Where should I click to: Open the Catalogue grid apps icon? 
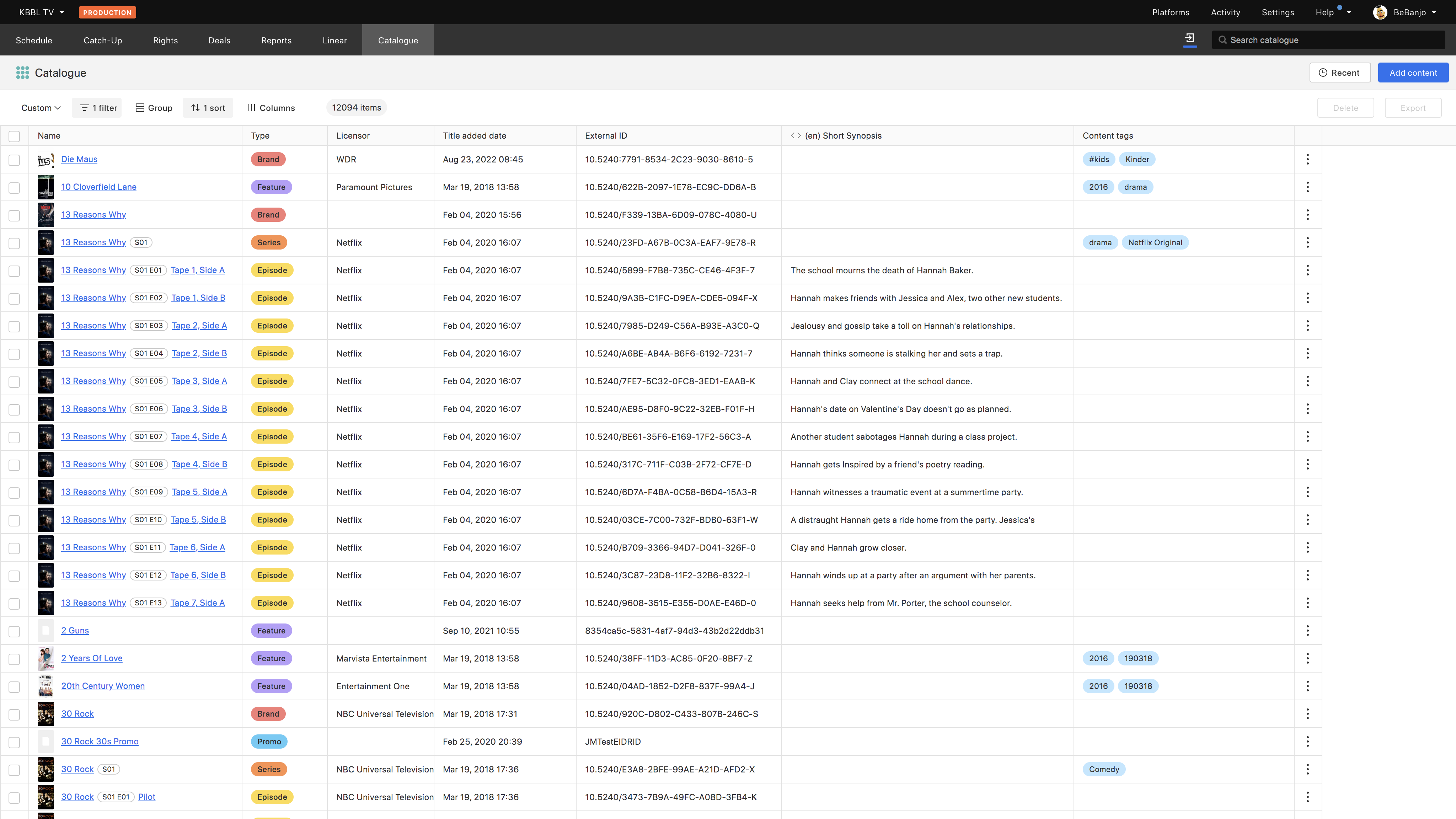coord(23,73)
